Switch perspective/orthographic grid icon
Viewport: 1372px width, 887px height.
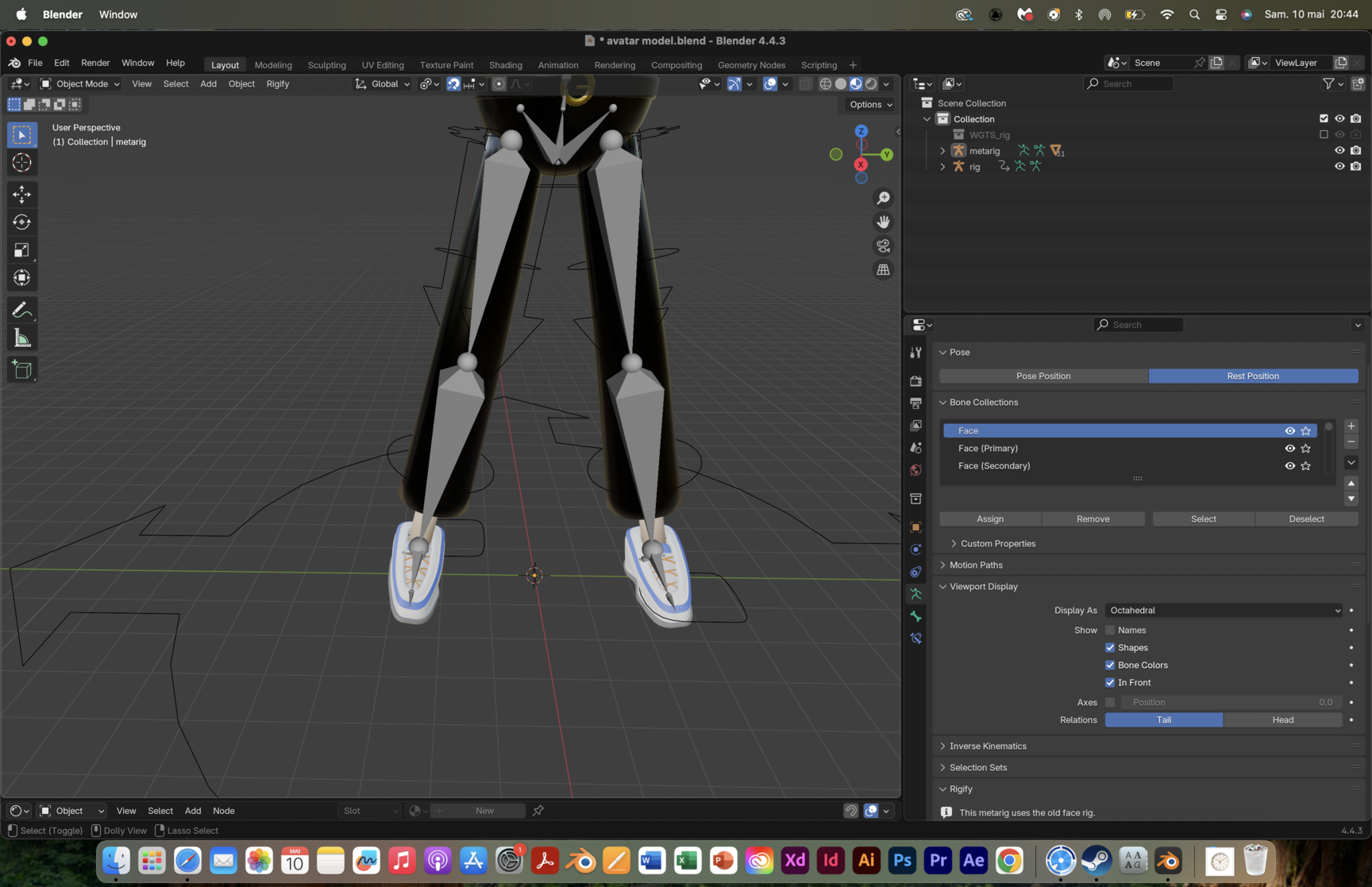883,270
